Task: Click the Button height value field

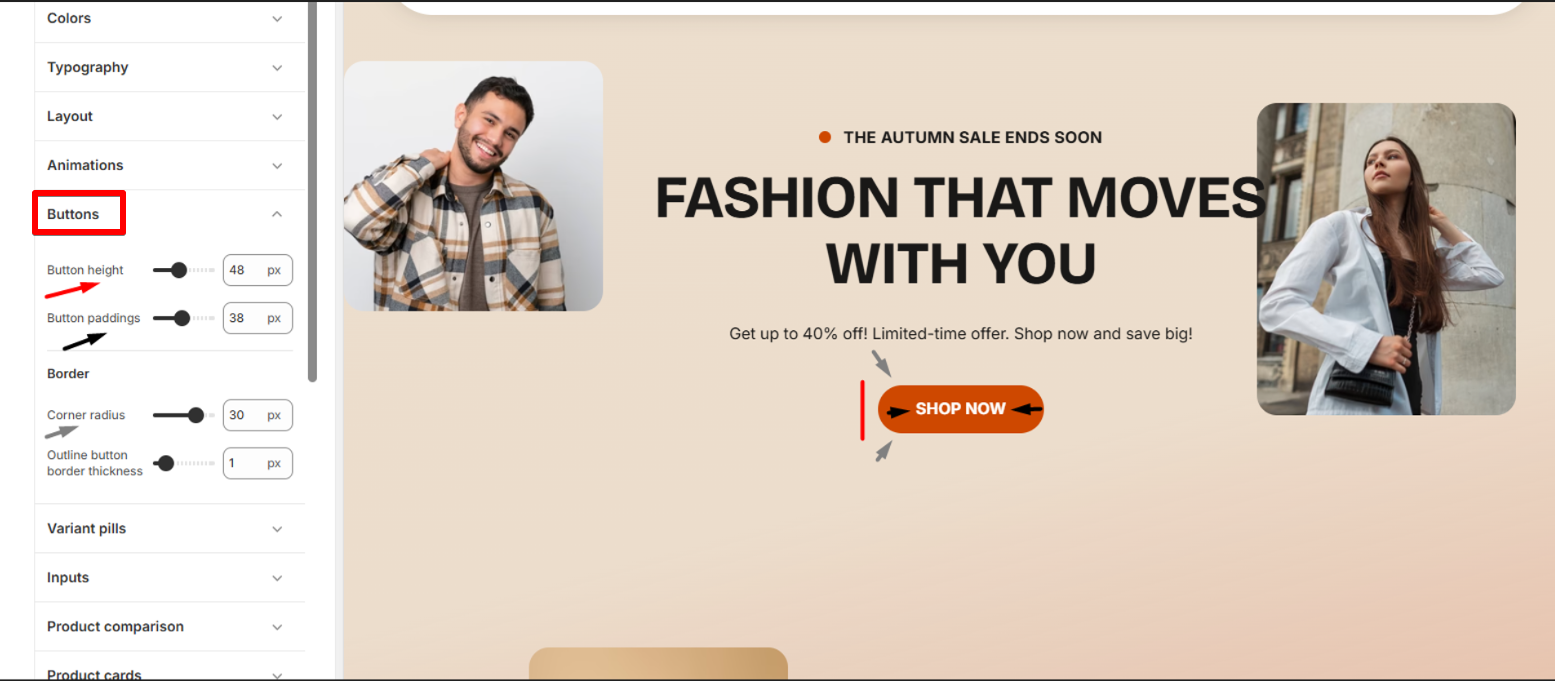Action: [x=258, y=270]
